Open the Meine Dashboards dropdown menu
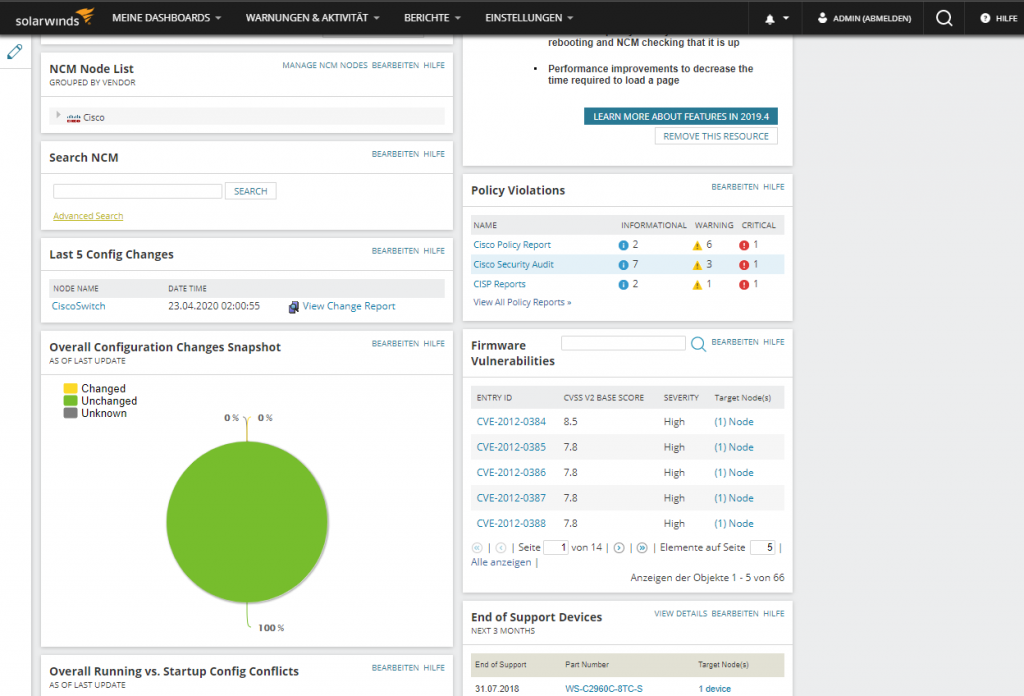The width and height of the screenshot is (1024, 696). pyautogui.click(x=166, y=18)
